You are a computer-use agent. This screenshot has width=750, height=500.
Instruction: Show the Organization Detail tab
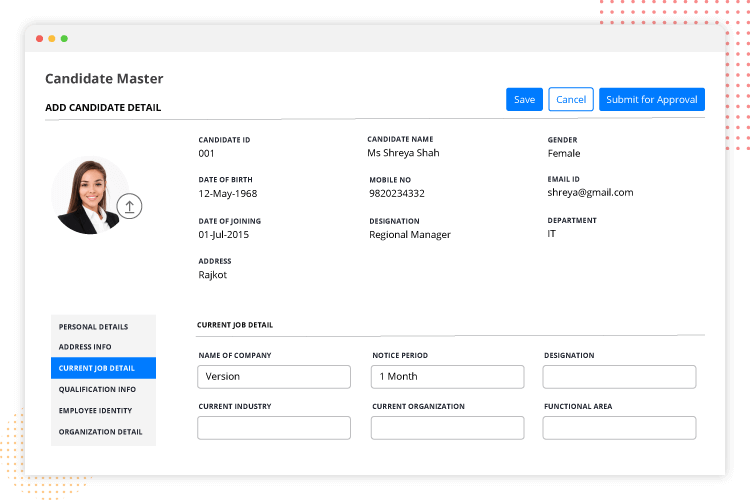(101, 432)
